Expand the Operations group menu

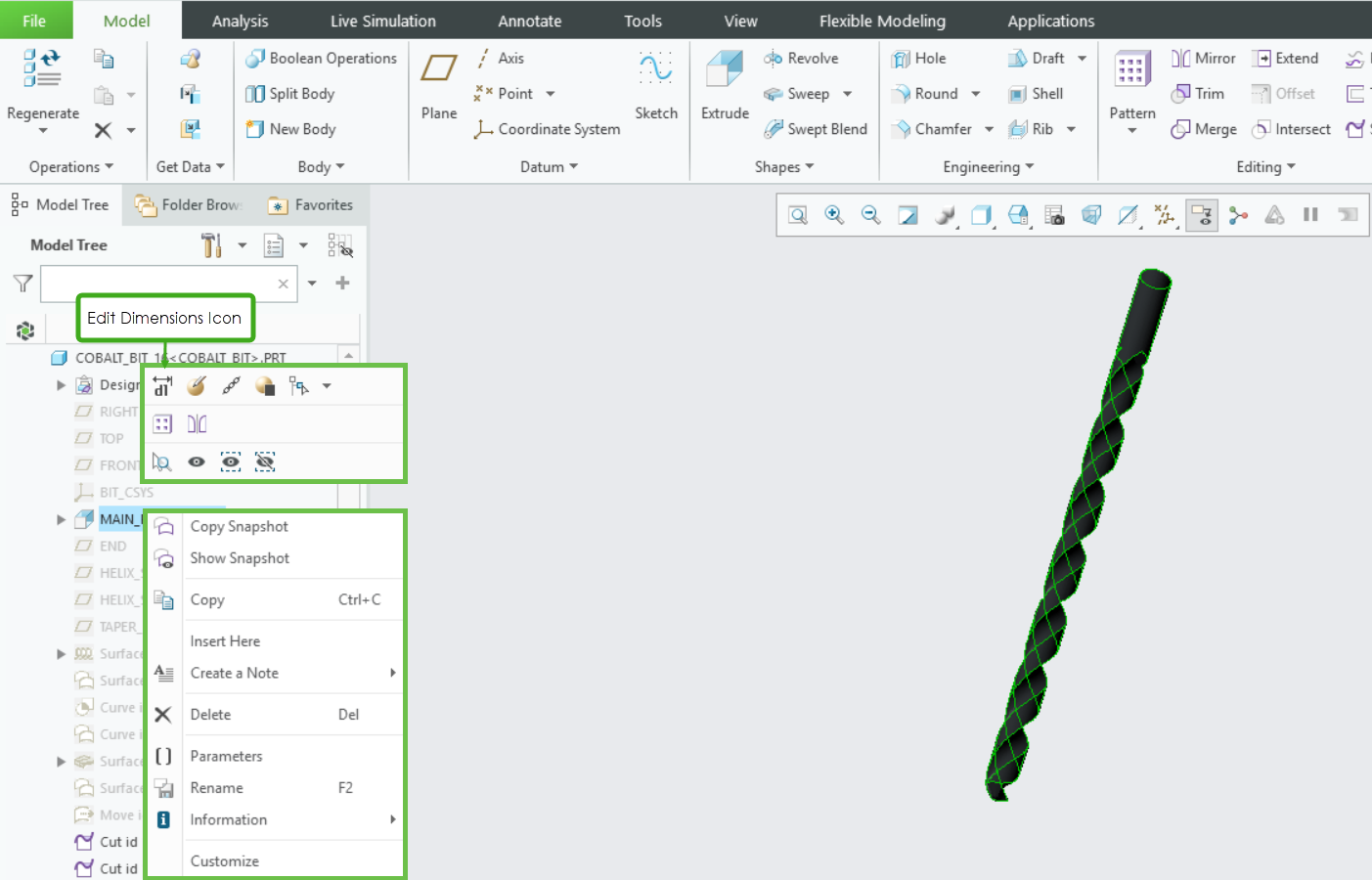click(71, 167)
